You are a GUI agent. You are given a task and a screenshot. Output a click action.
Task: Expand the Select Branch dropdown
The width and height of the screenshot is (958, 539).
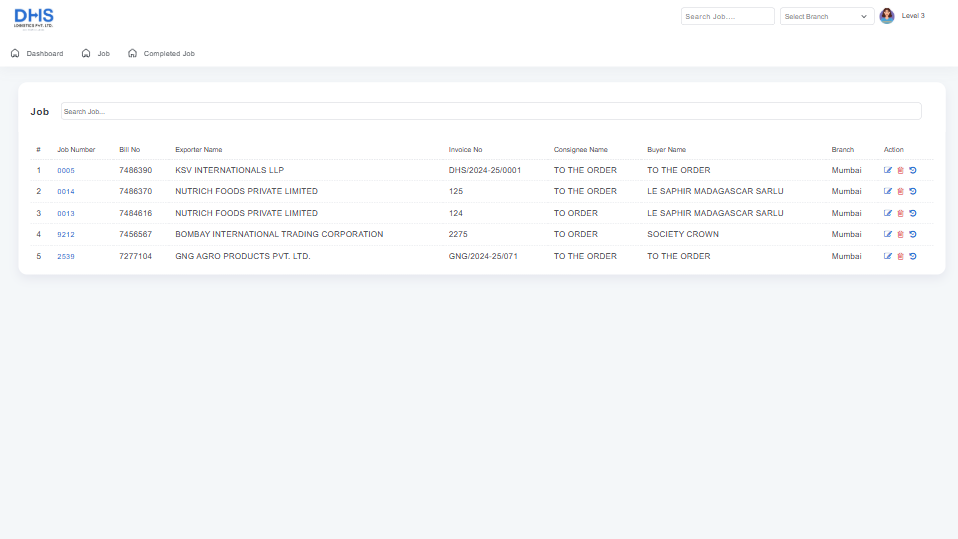coord(827,16)
